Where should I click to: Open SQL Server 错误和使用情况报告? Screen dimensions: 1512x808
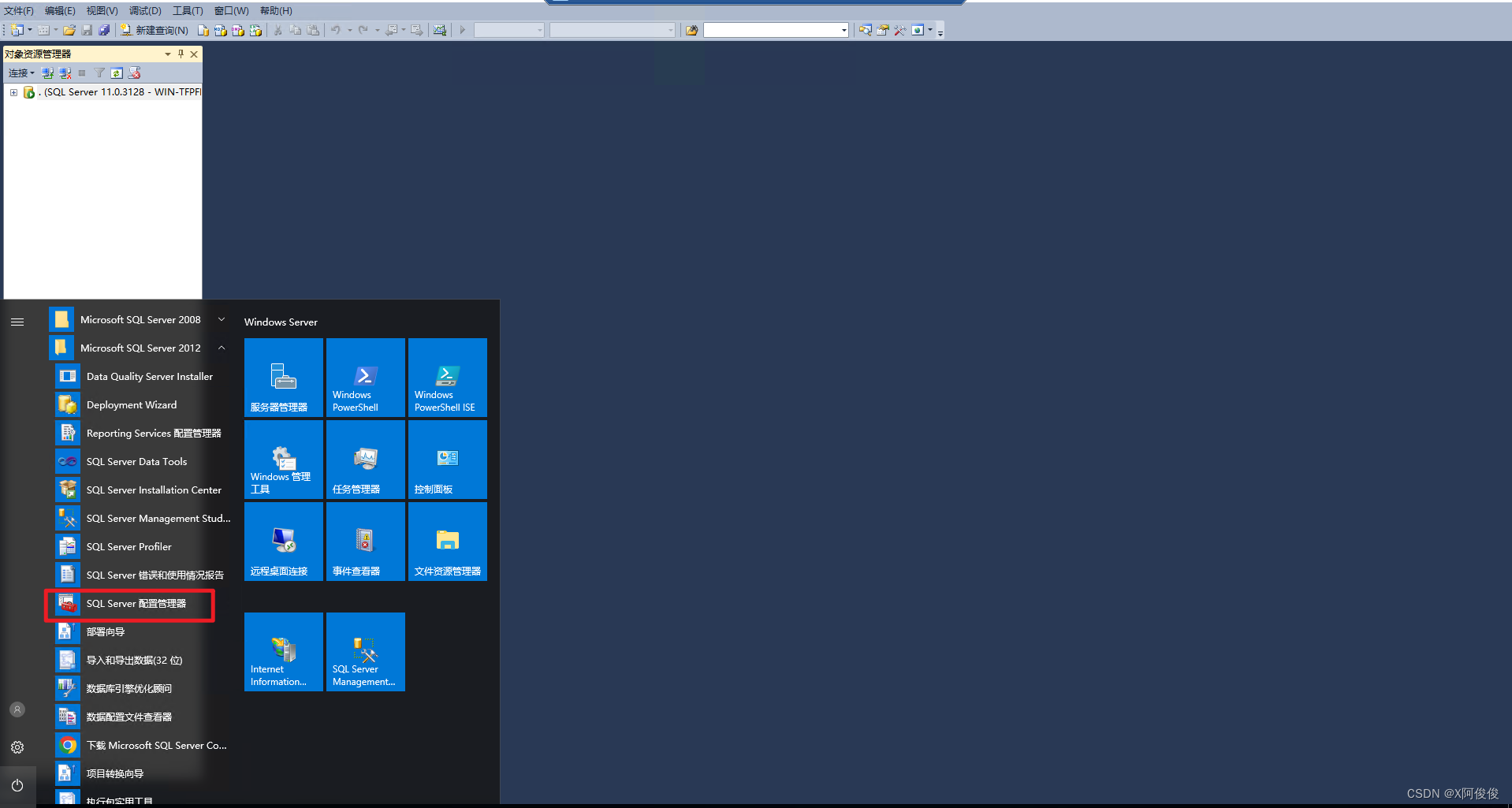pyautogui.click(x=143, y=575)
